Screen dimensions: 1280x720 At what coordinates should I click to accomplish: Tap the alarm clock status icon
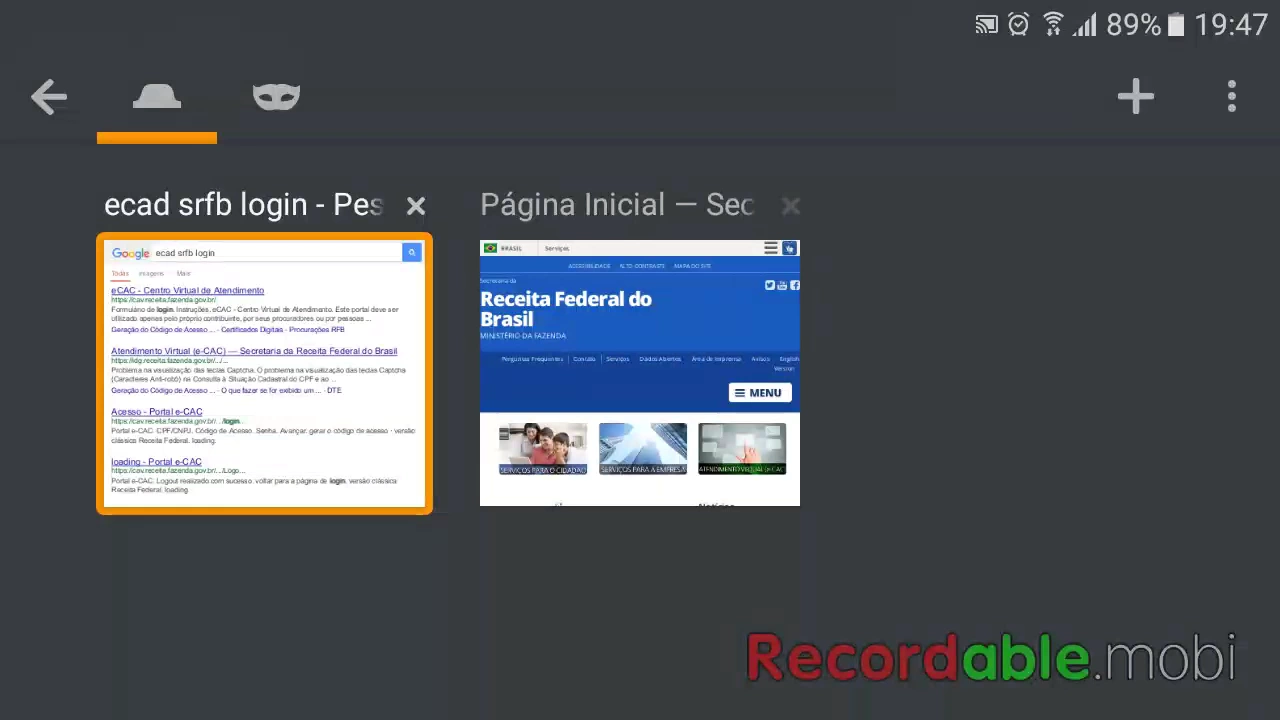point(1018,25)
